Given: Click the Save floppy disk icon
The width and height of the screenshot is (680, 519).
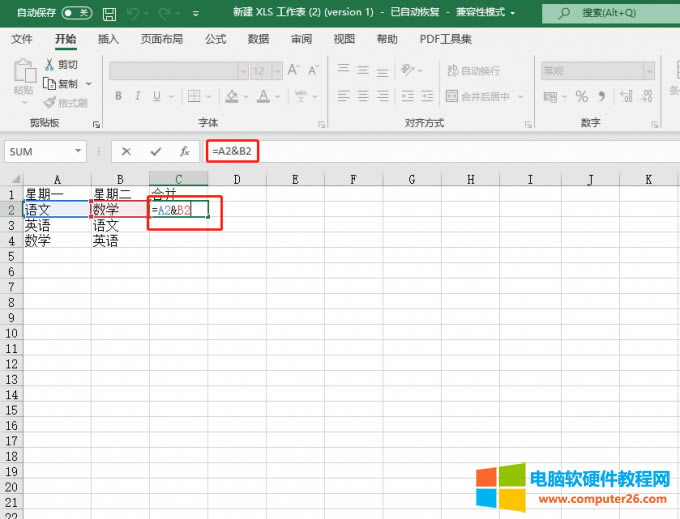Looking at the screenshot, I should click(x=109, y=13).
